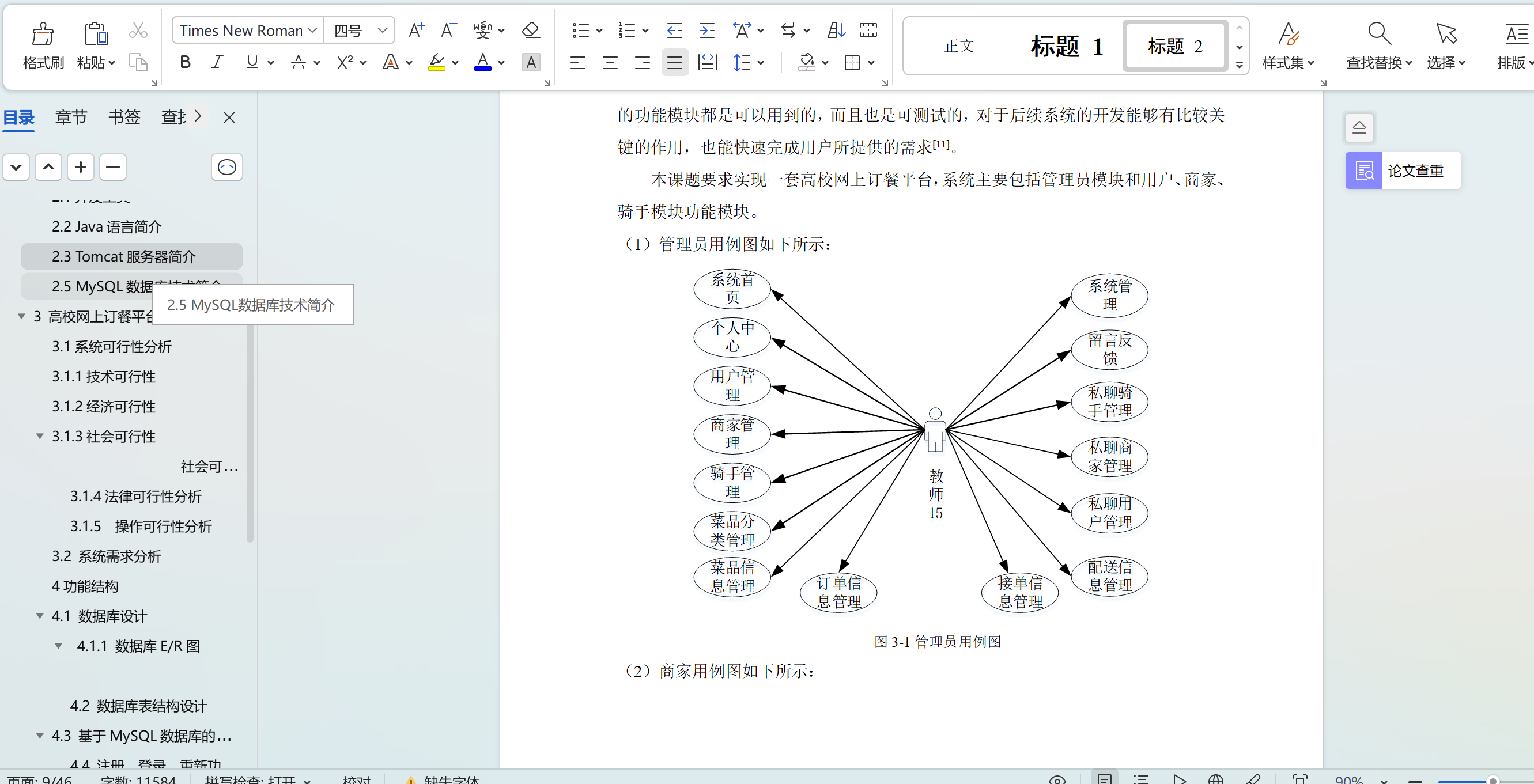Go to heading 3.2 系统需求分析
The height and width of the screenshot is (784, 1534).
coord(106,556)
